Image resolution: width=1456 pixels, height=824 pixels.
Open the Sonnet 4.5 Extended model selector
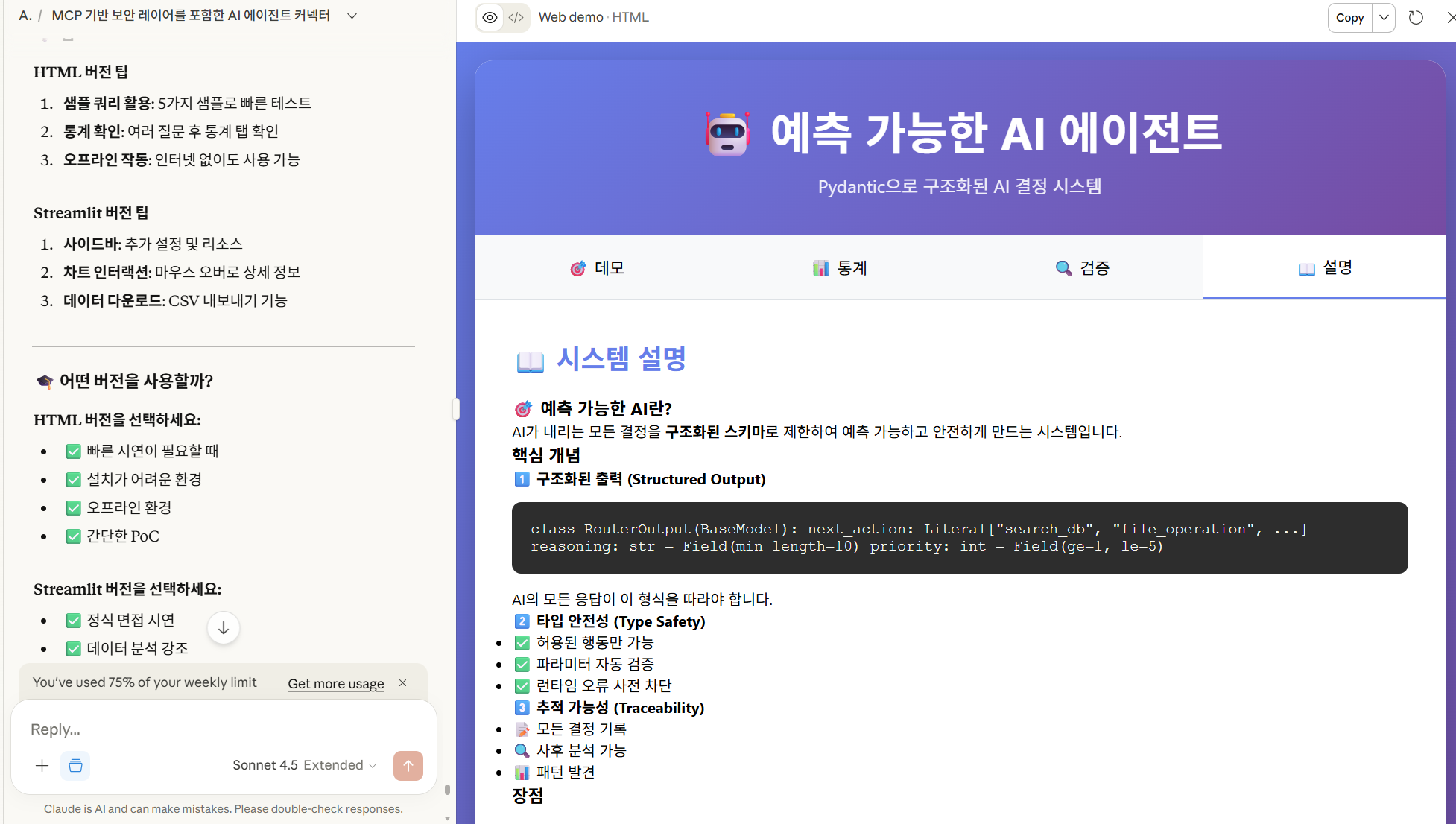pyautogui.click(x=304, y=765)
